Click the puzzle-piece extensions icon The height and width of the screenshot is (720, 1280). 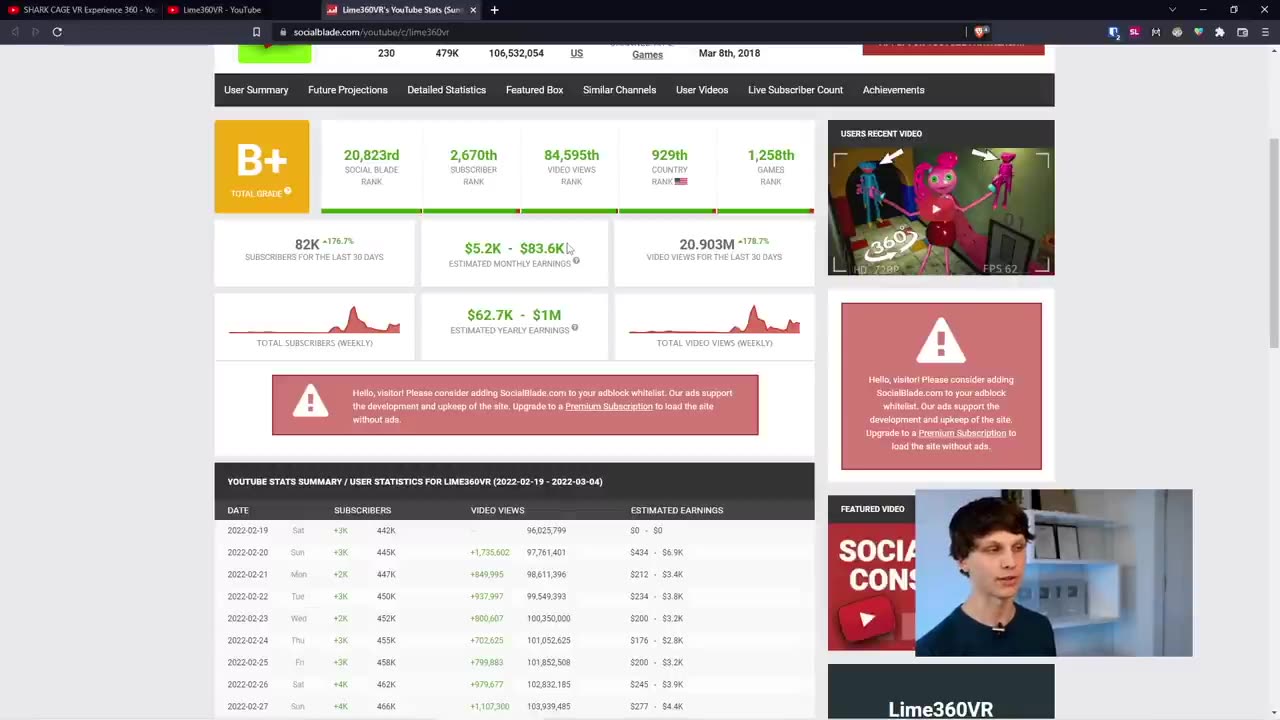pyautogui.click(x=1219, y=32)
